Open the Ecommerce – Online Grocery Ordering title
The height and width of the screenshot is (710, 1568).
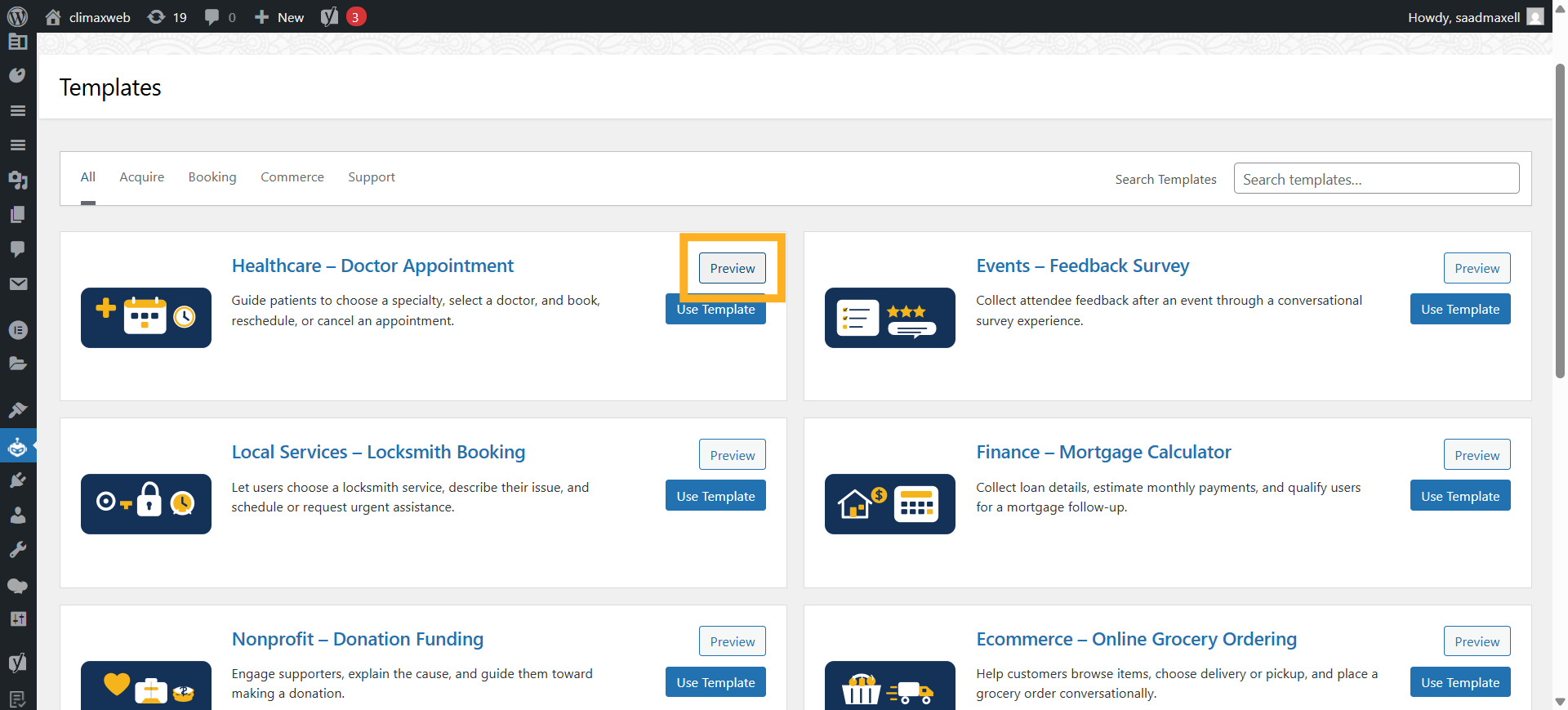1136,639
